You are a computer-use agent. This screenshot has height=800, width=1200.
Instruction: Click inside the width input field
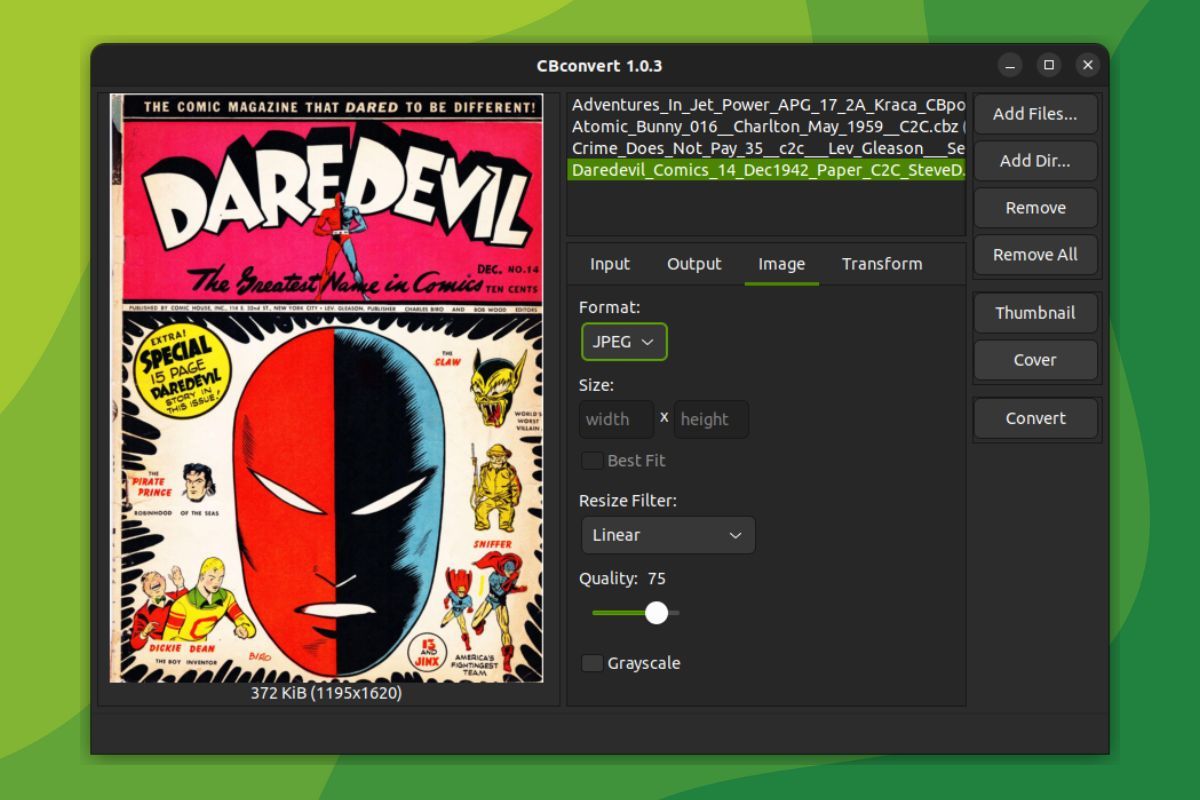click(x=616, y=419)
